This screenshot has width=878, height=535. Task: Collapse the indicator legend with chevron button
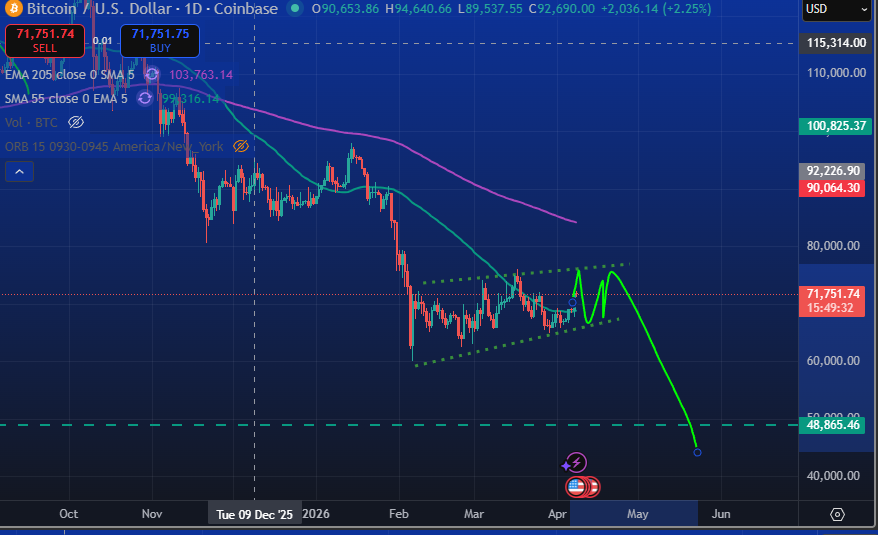pyautogui.click(x=19, y=171)
